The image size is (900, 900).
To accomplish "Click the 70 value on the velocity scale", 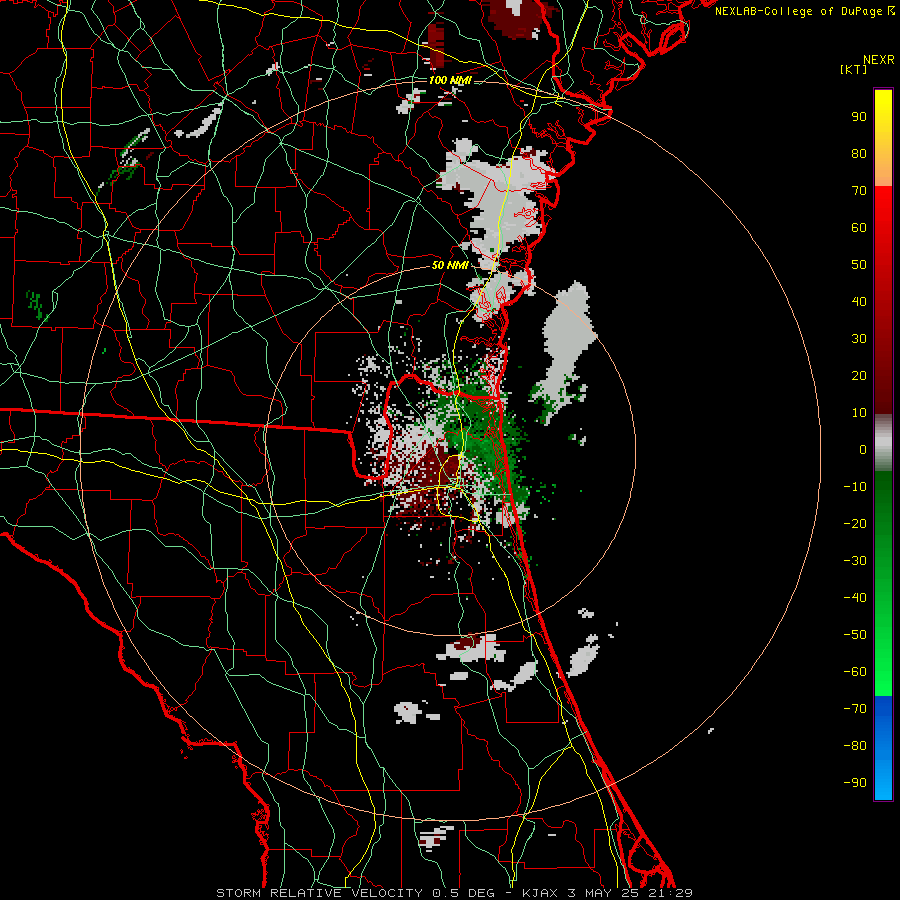I will (859, 191).
